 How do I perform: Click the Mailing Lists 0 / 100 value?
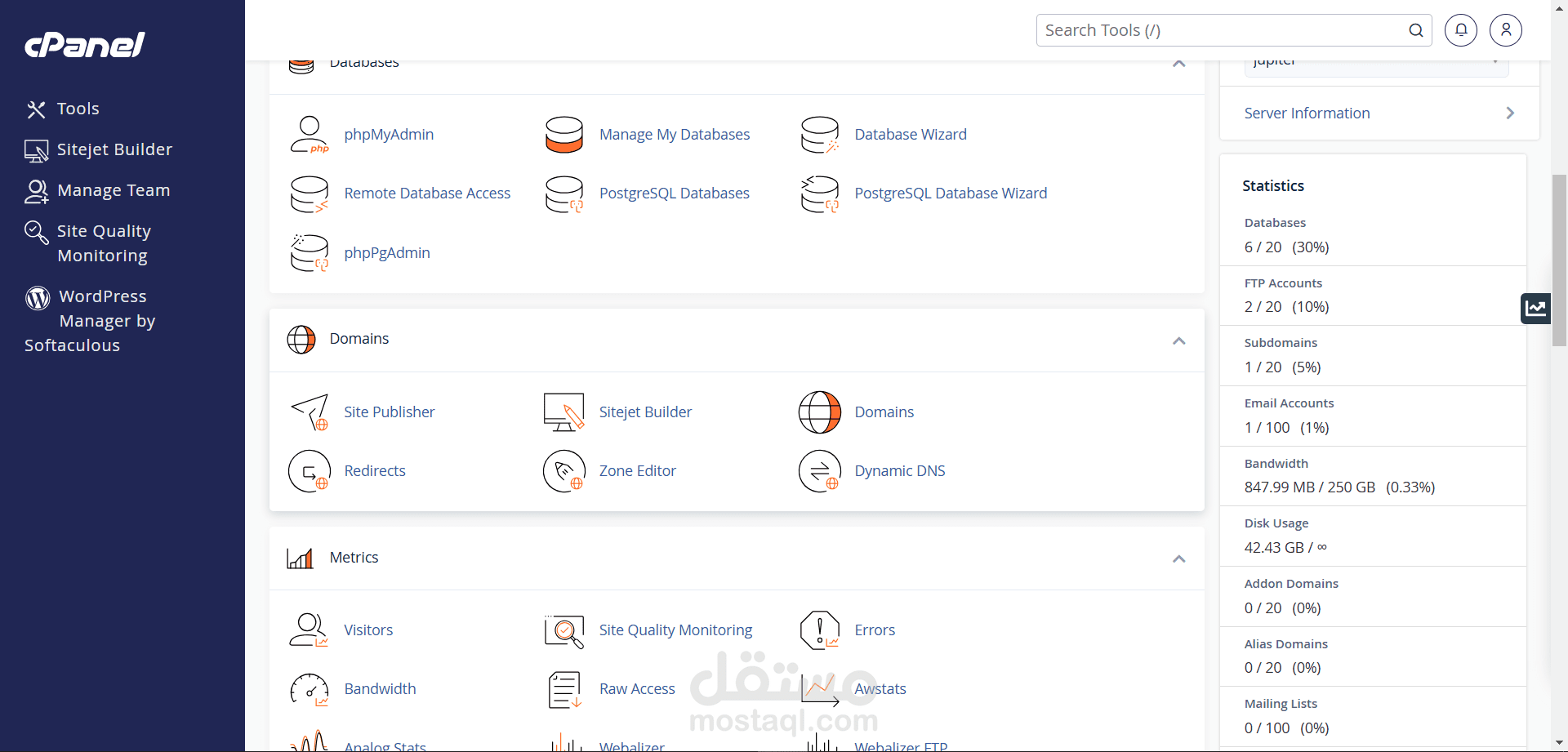click(x=1286, y=728)
